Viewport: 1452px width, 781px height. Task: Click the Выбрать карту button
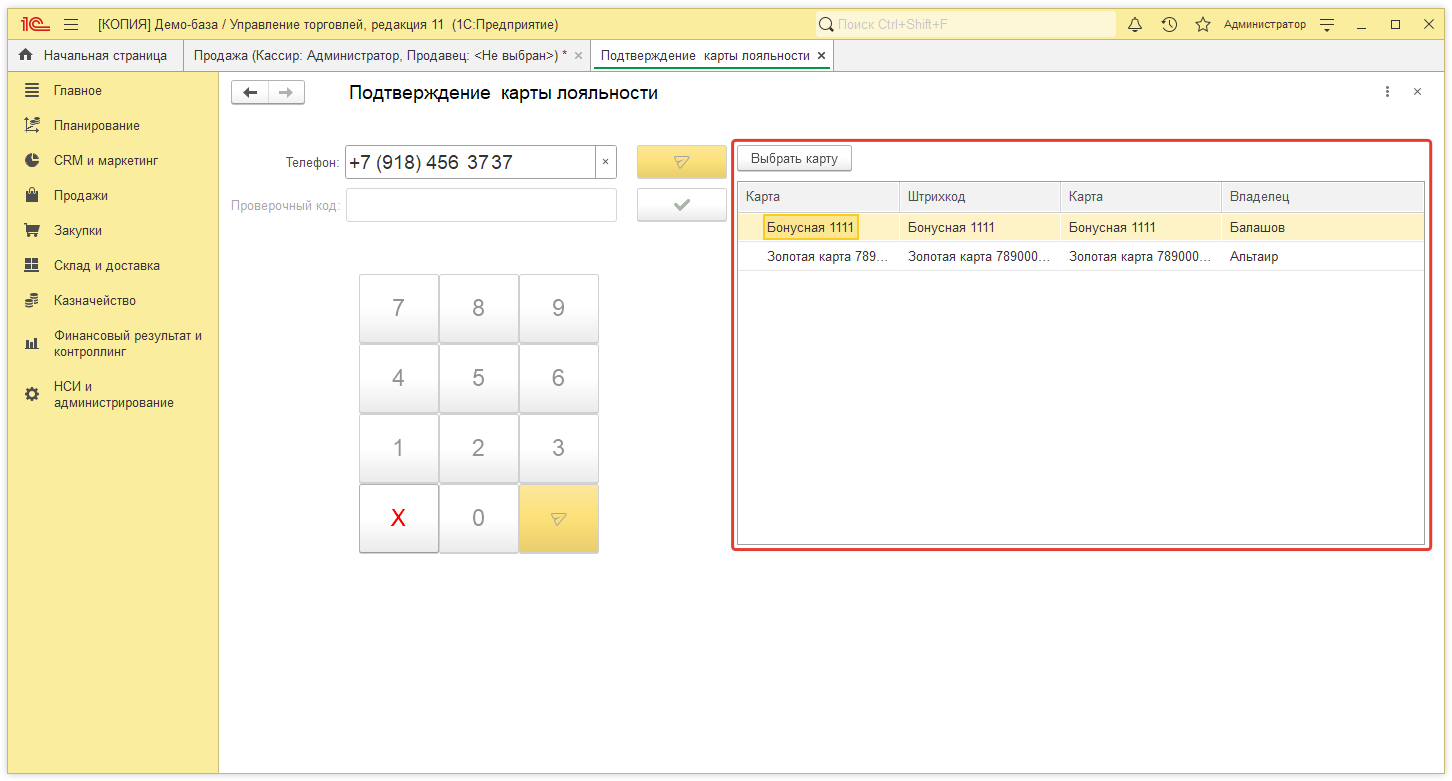click(x=794, y=158)
